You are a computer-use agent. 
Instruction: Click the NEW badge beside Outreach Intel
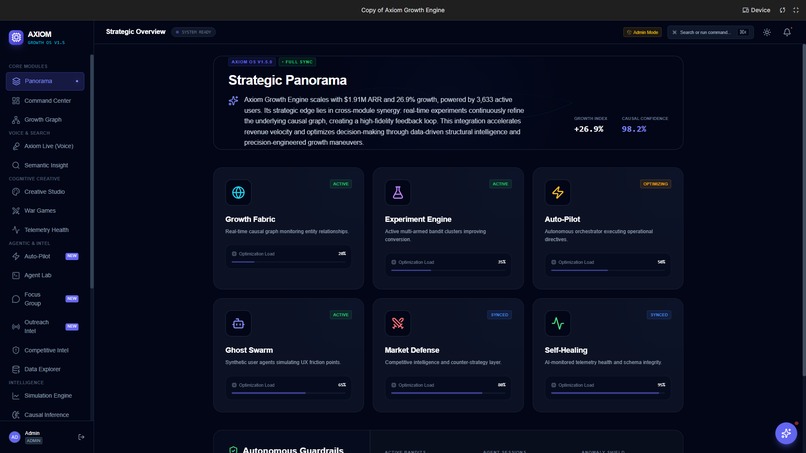pos(72,327)
